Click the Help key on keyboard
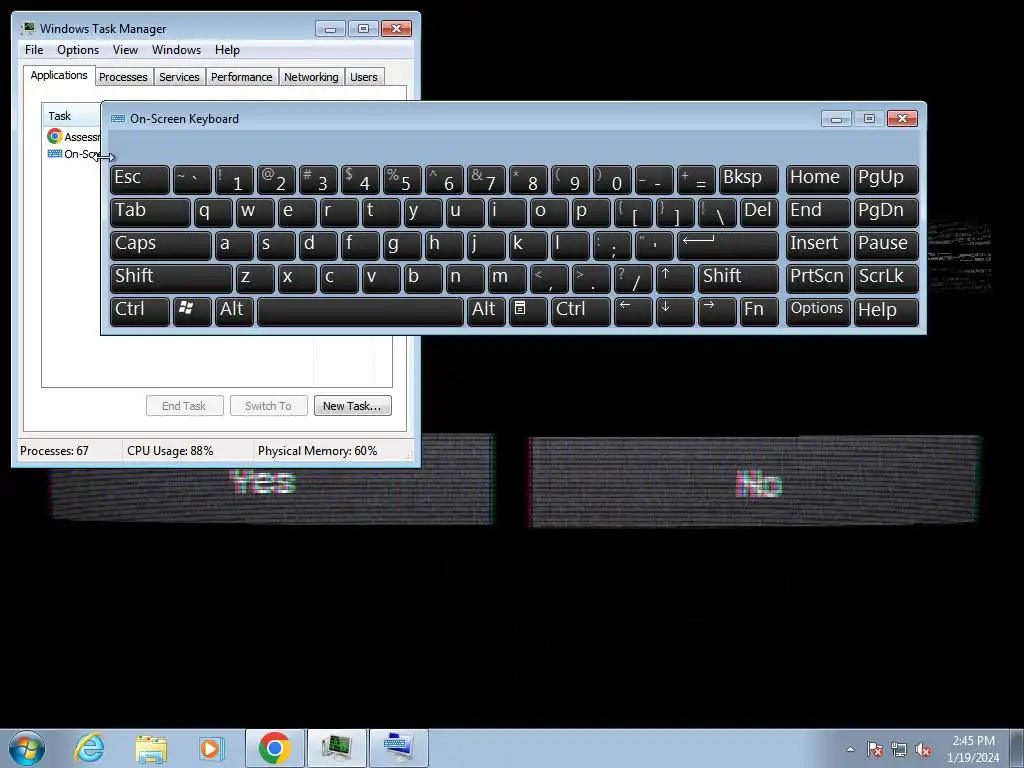Image resolution: width=1024 pixels, height=768 pixels. click(x=886, y=311)
